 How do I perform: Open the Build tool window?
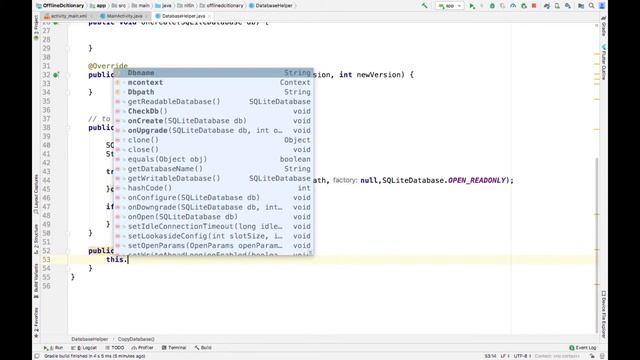coord(203,348)
